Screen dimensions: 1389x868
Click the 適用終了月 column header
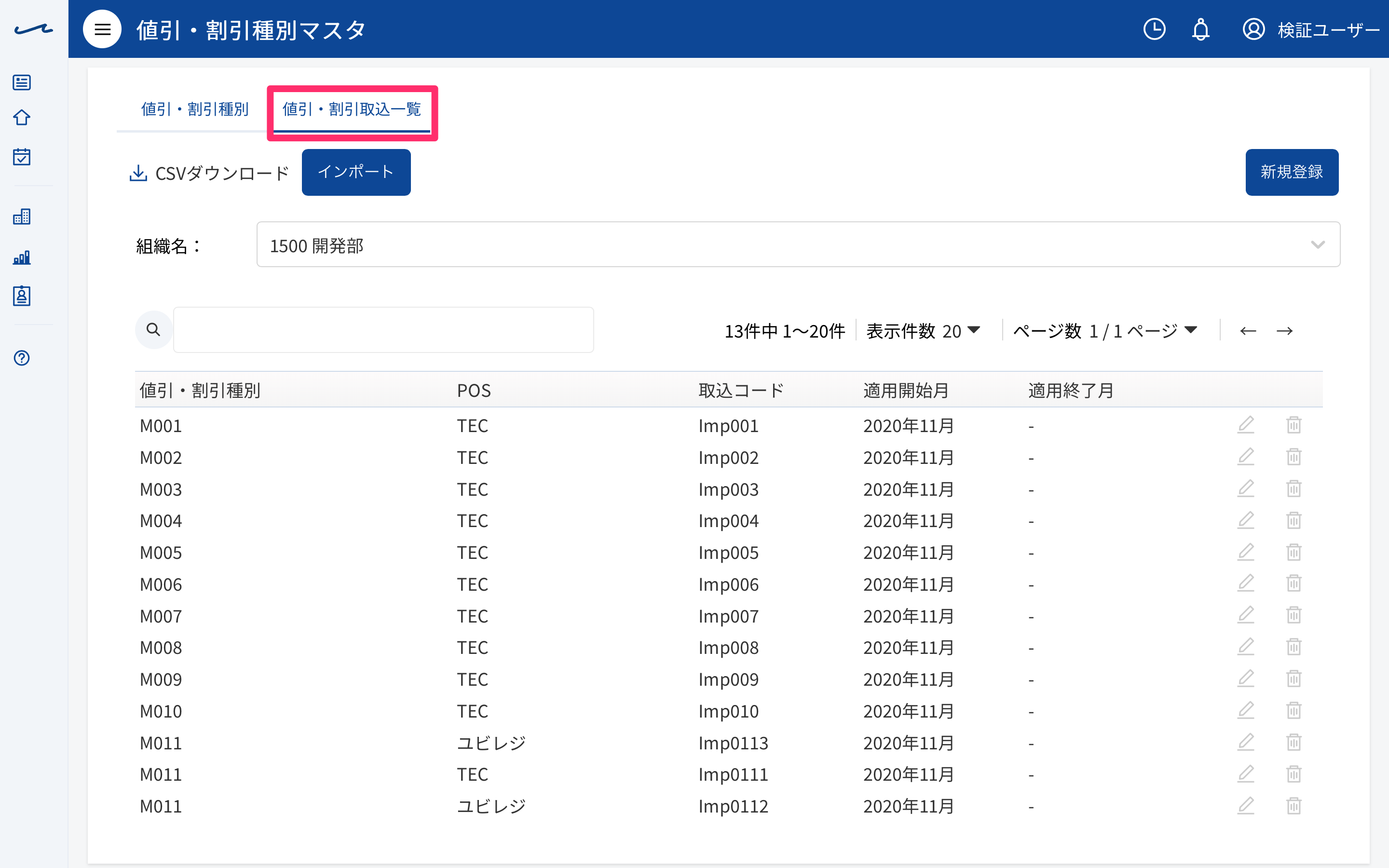click(1071, 391)
